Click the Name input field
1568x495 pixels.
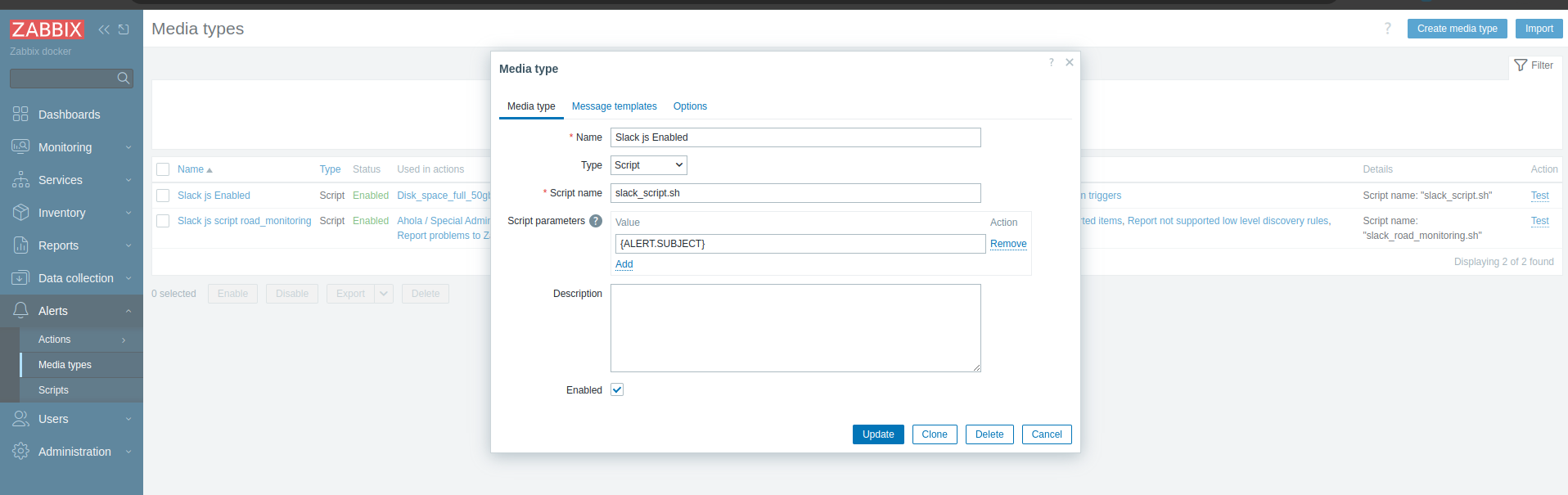(795, 137)
